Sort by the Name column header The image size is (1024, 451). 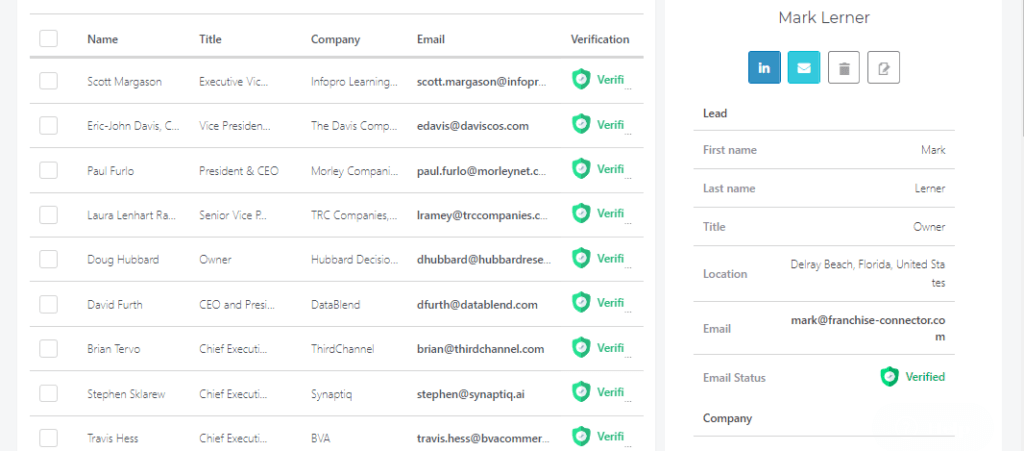(102, 40)
